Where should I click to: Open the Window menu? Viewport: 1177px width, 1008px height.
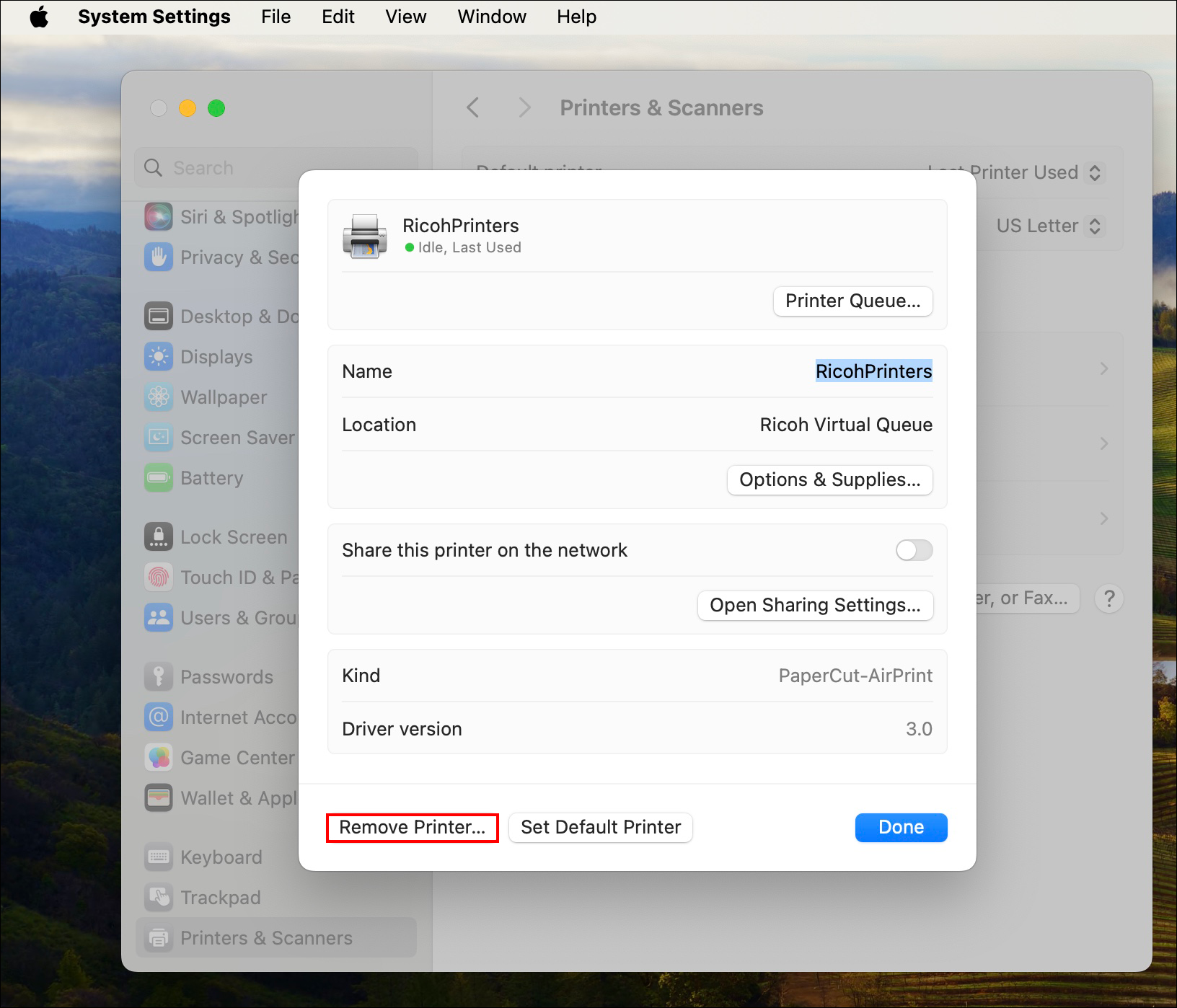coord(492,17)
